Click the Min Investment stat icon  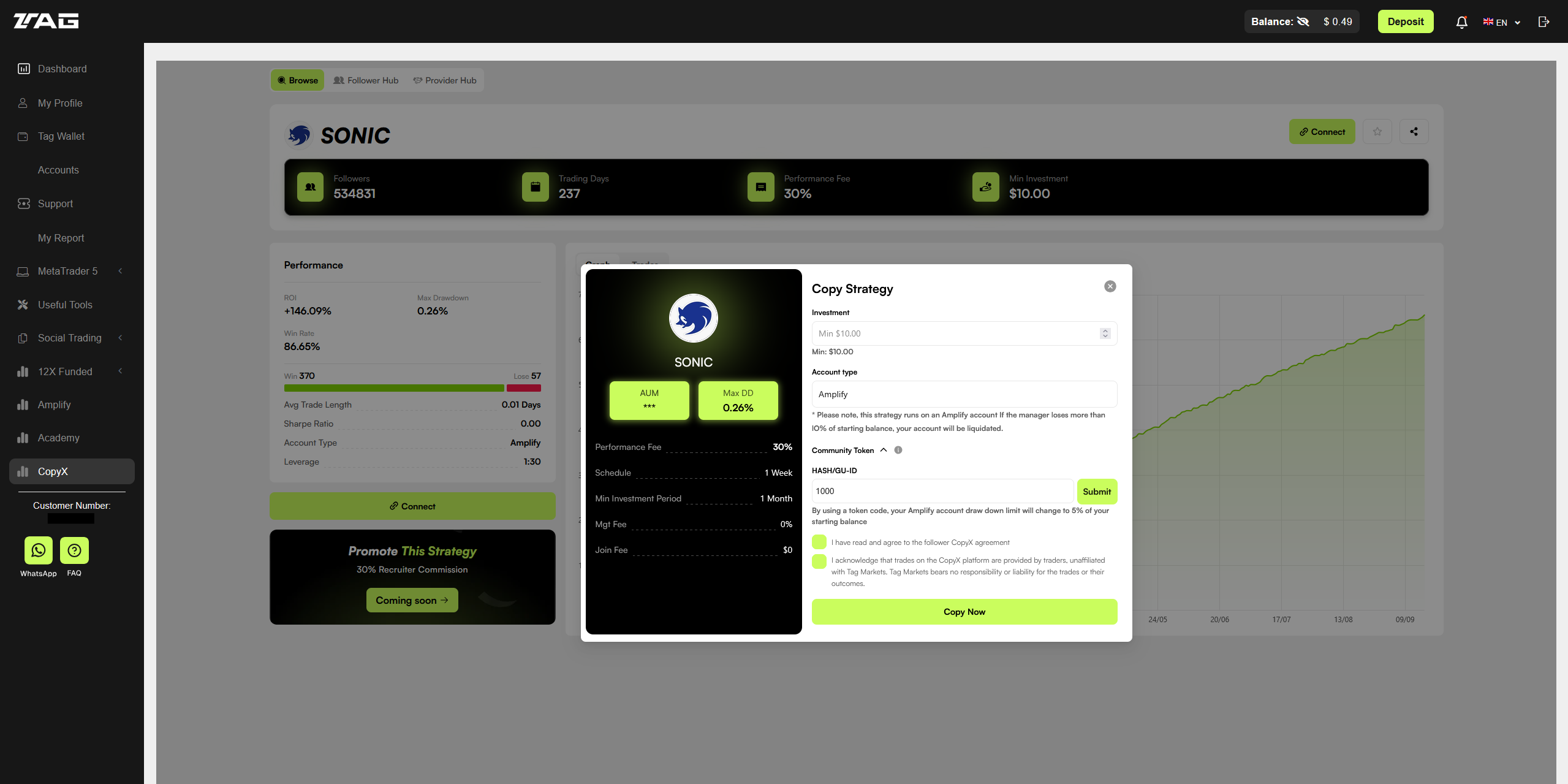point(985,187)
